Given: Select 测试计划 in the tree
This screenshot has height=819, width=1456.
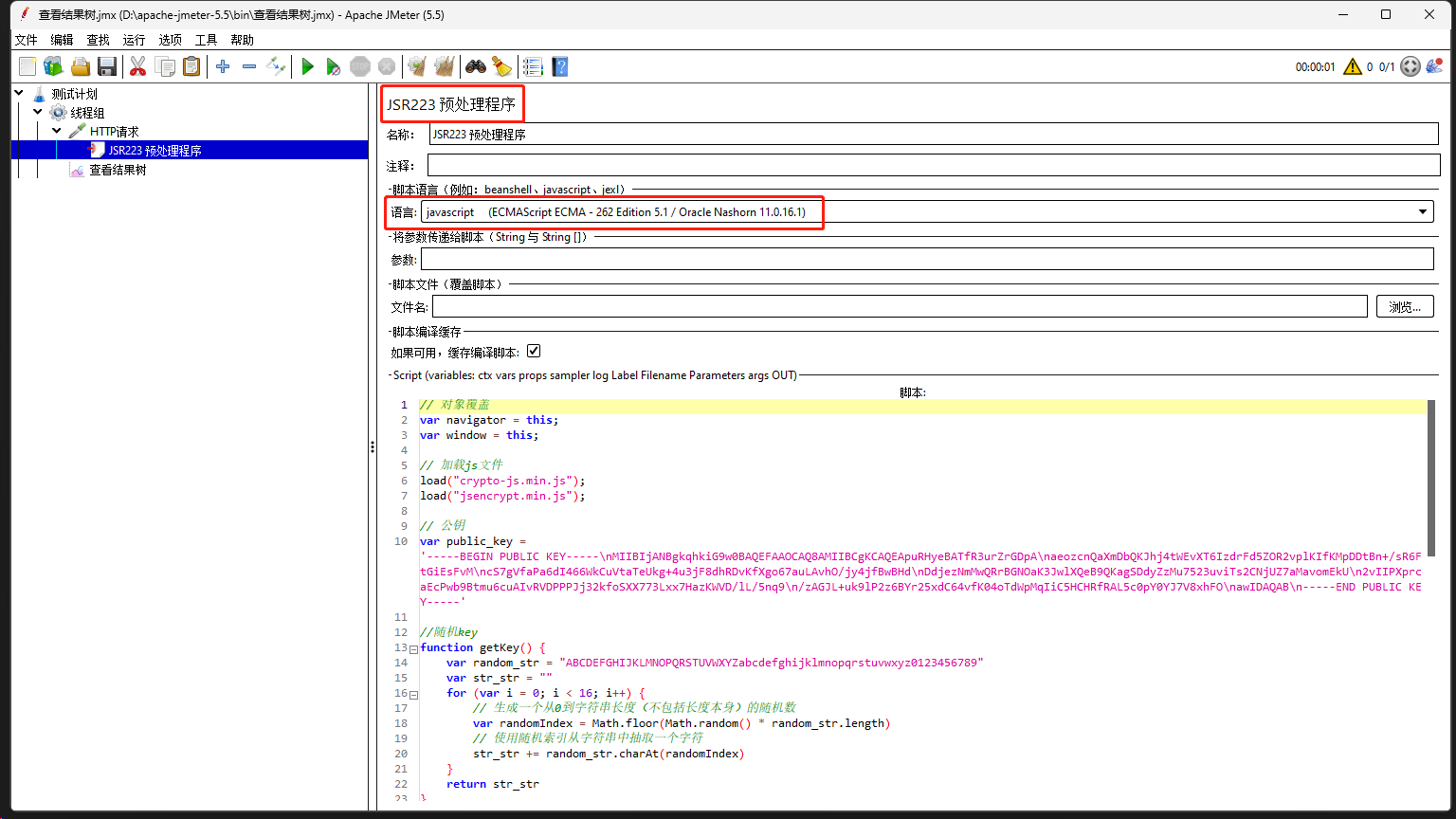Looking at the screenshot, I should click(74, 94).
